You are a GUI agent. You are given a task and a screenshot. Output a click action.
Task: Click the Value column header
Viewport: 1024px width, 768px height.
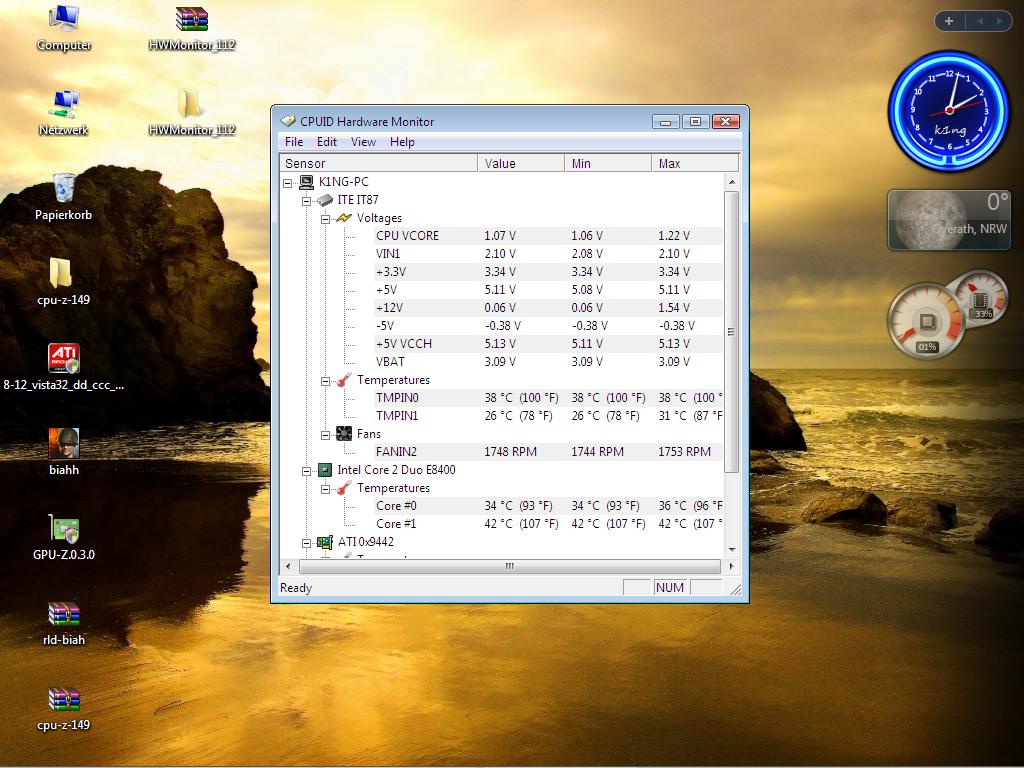click(520, 163)
